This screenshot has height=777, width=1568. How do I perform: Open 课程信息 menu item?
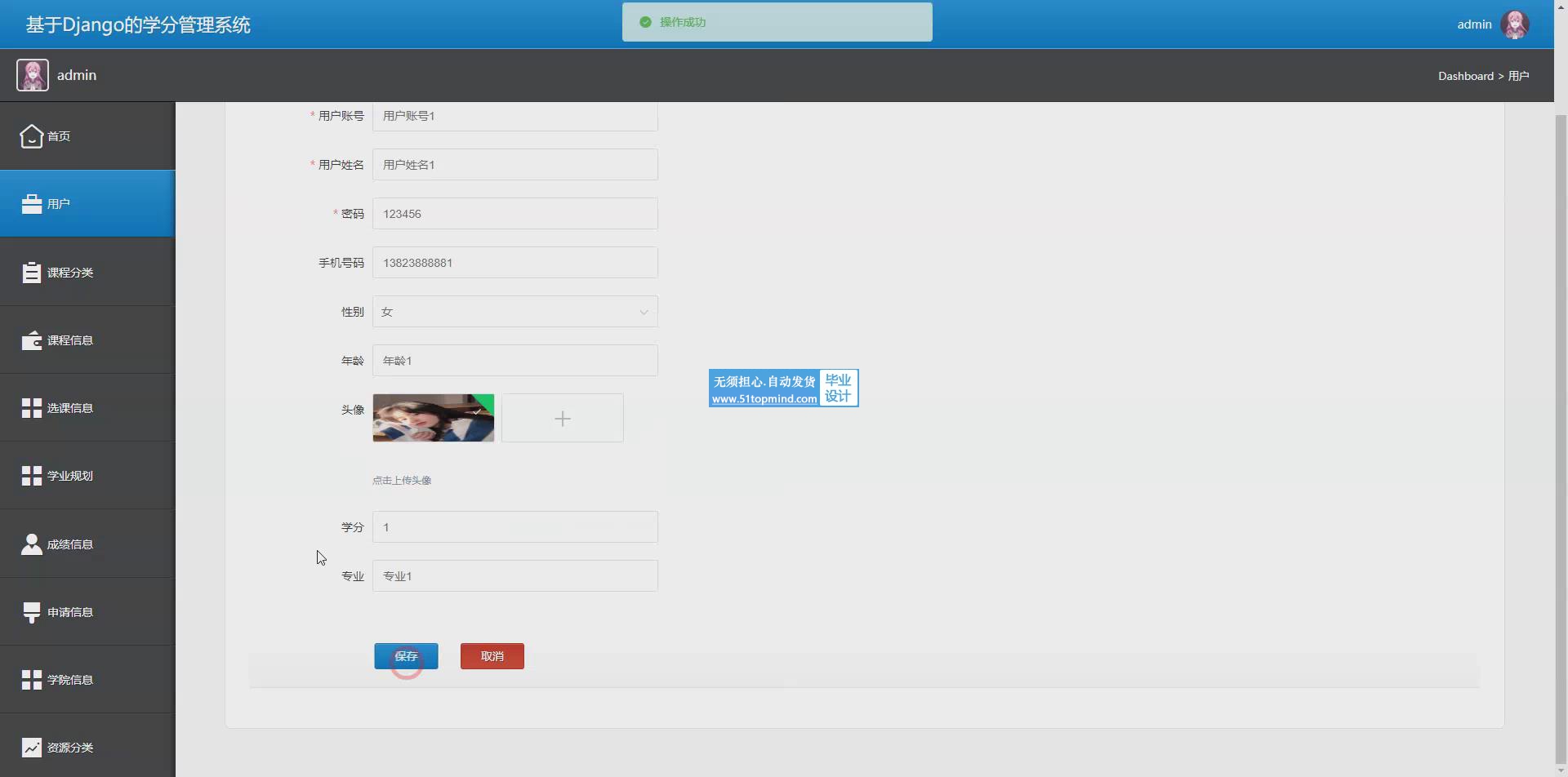pos(87,340)
